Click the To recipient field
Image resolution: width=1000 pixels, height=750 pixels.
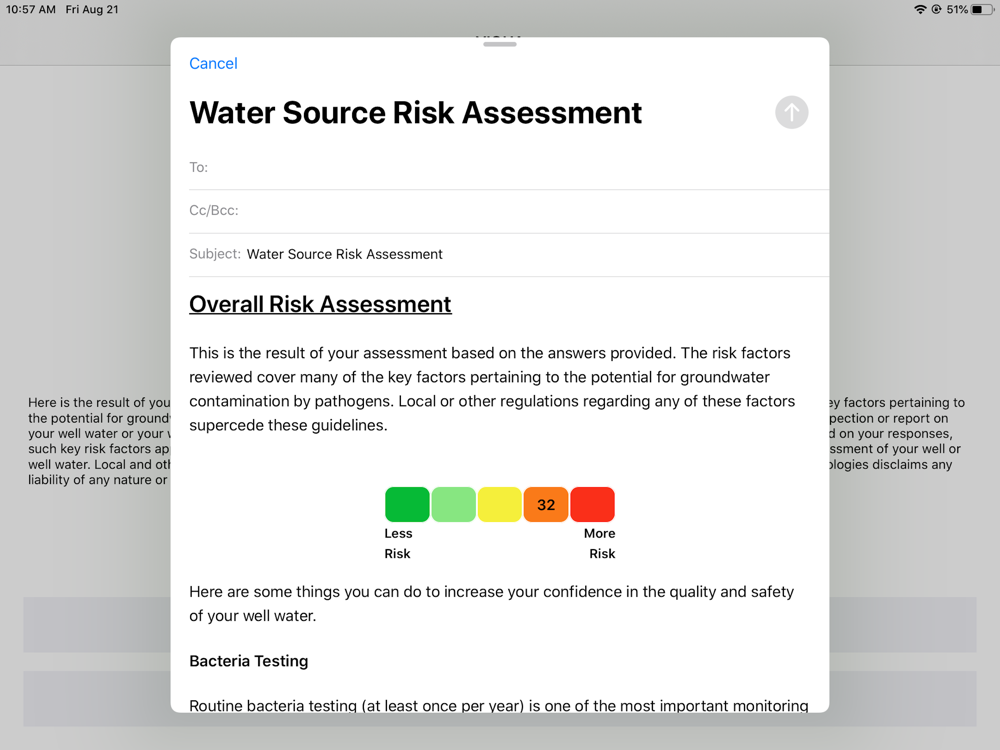pos(509,168)
